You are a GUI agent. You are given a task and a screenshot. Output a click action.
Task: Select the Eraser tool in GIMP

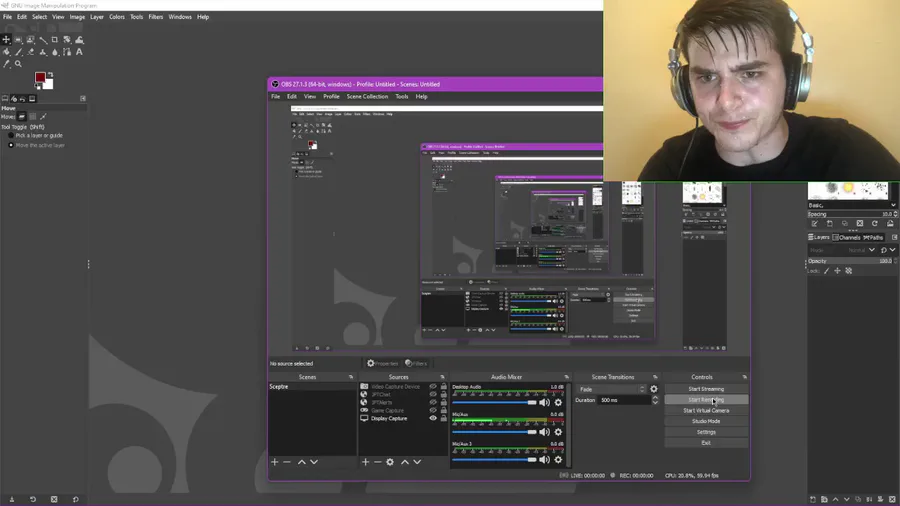[x=30, y=52]
